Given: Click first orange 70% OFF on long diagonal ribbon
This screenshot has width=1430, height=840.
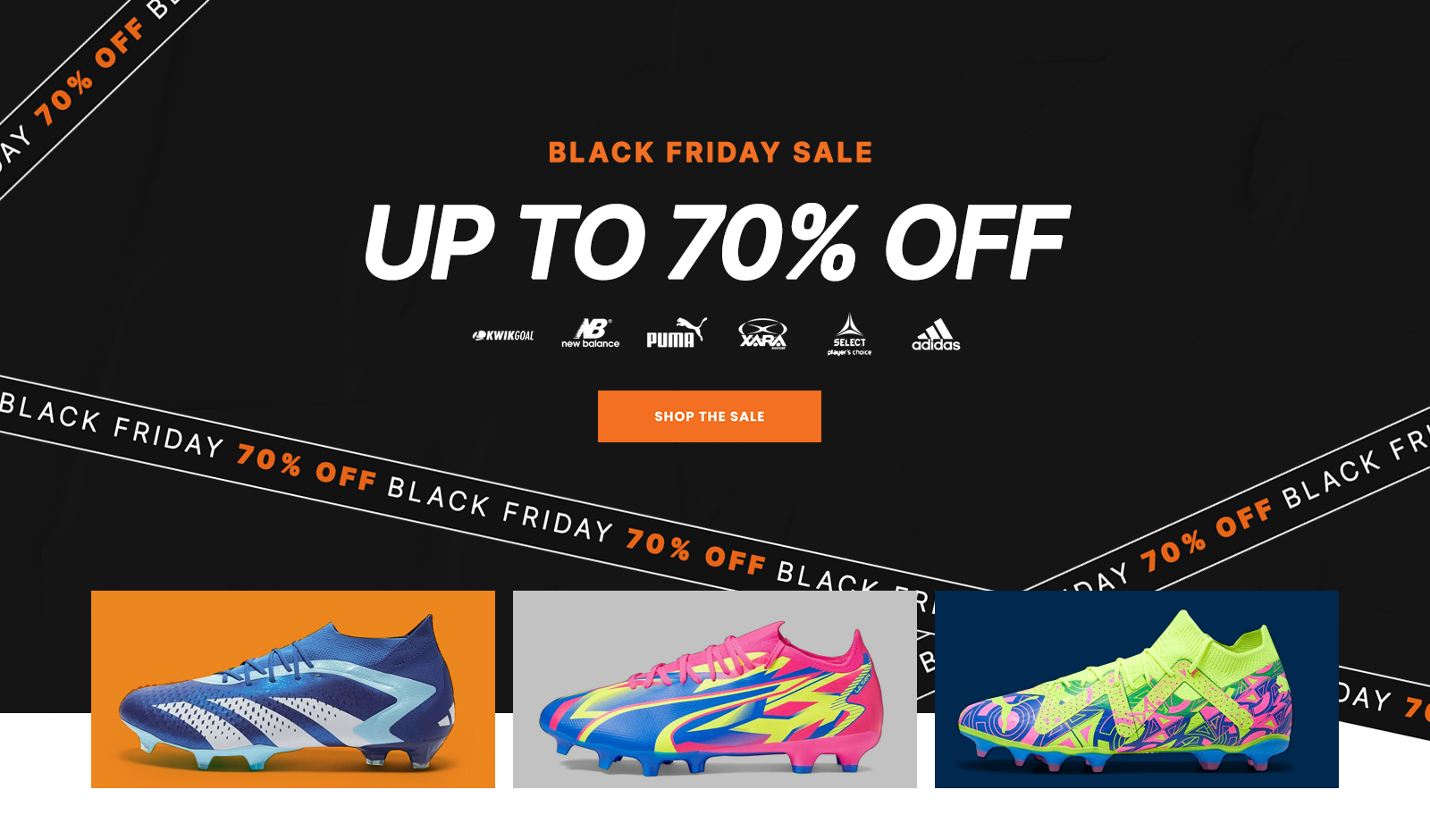Looking at the screenshot, I should pos(306,468).
